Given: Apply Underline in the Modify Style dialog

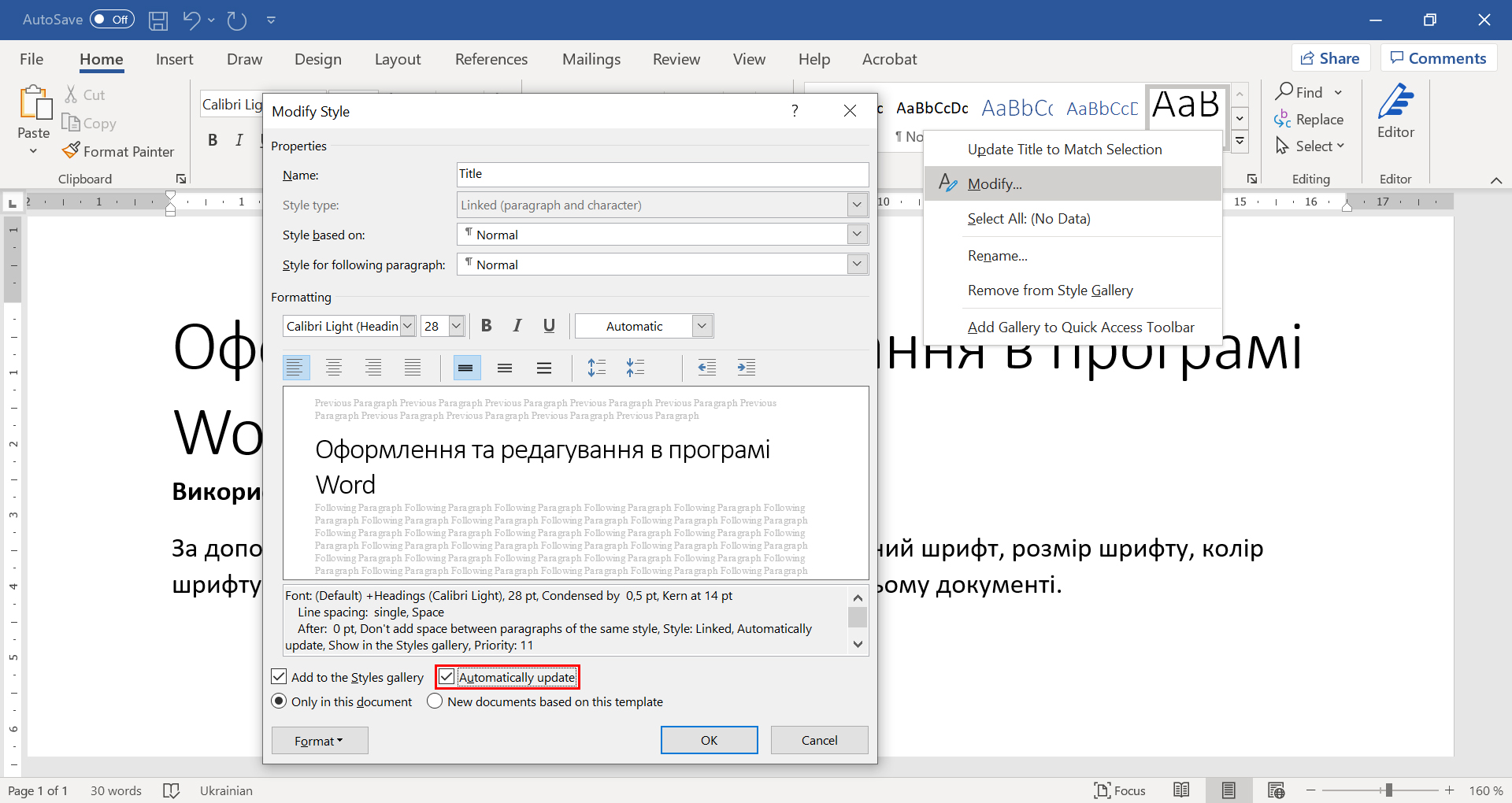Looking at the screenshot, I should [549, 326].
